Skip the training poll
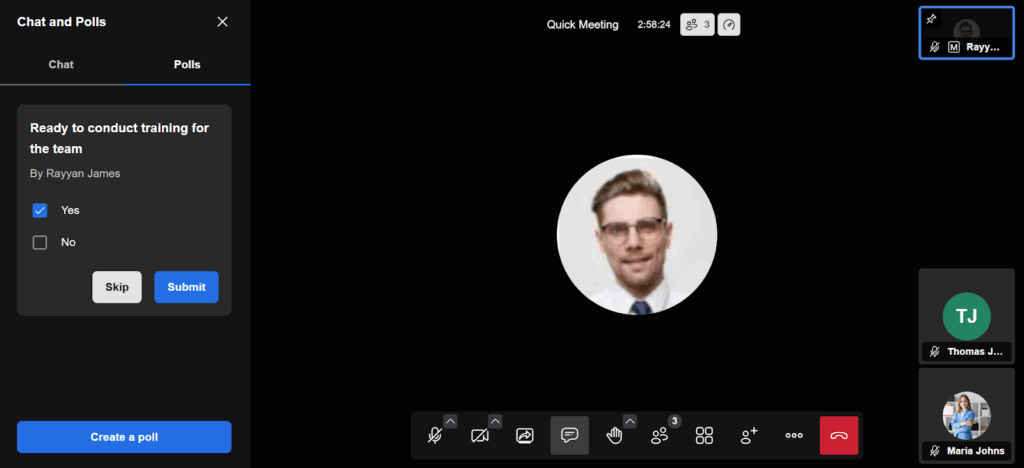The width and height of the screenshot is (1024, 468). (x=117, y=287)
